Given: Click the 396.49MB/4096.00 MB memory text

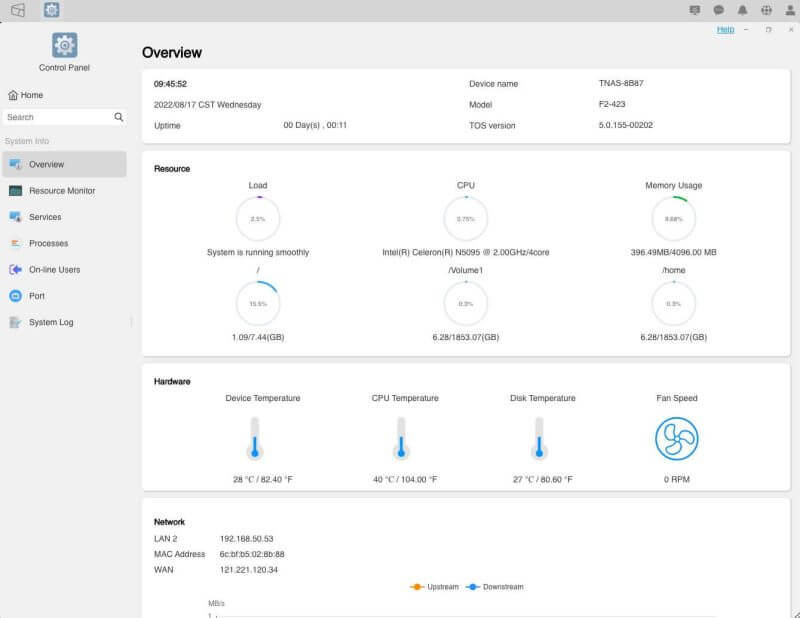Looking at the screenshot, I should click(673, 252).
